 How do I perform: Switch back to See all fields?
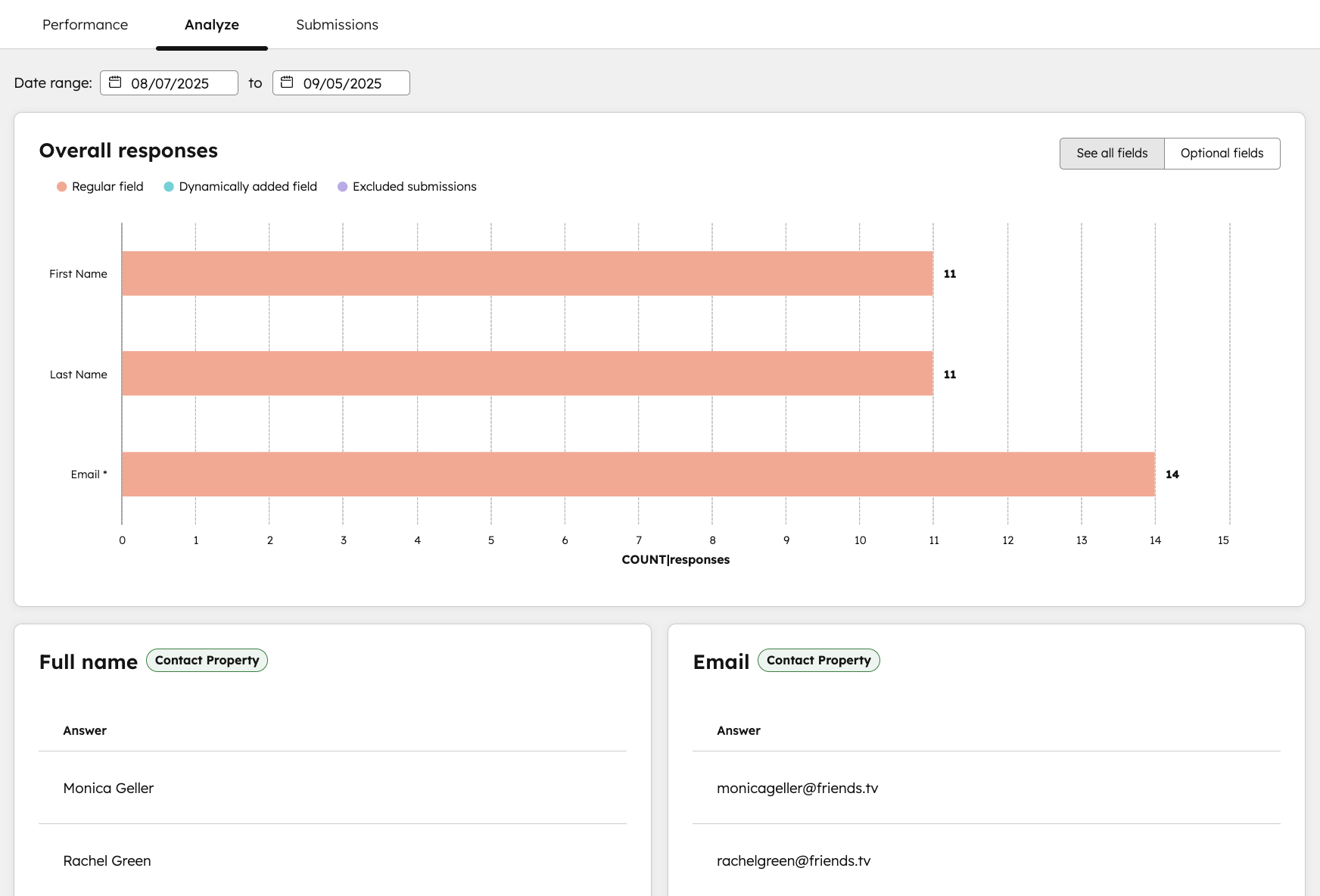(x=1111, y=153)
